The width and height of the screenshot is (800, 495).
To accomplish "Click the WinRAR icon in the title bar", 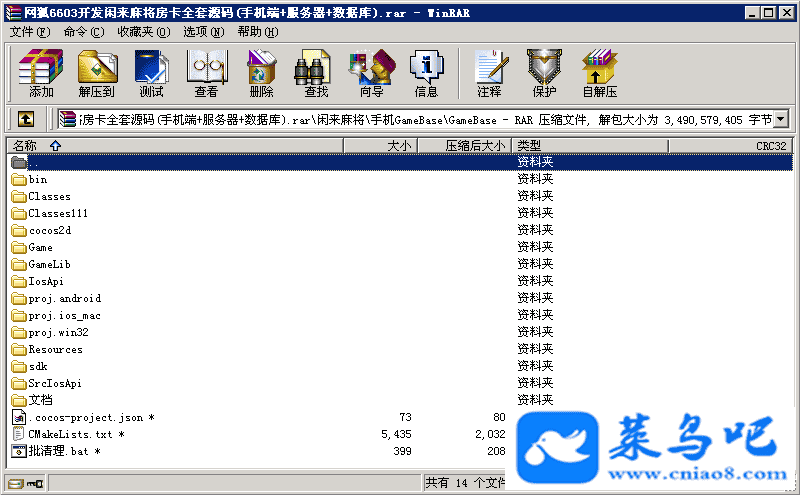I will [13, 13].
